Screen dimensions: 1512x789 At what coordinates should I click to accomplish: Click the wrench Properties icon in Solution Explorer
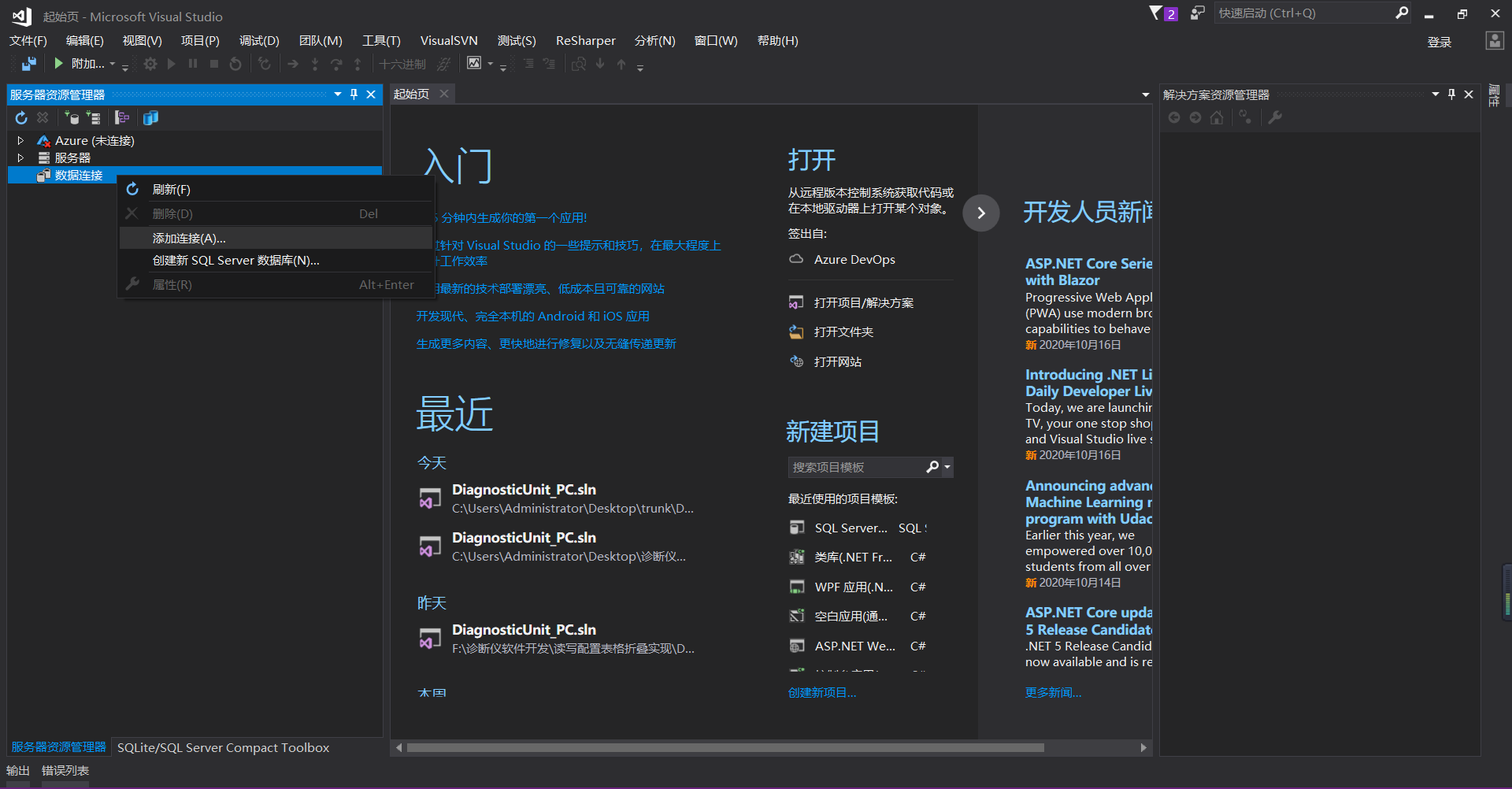click(1275, 117)
